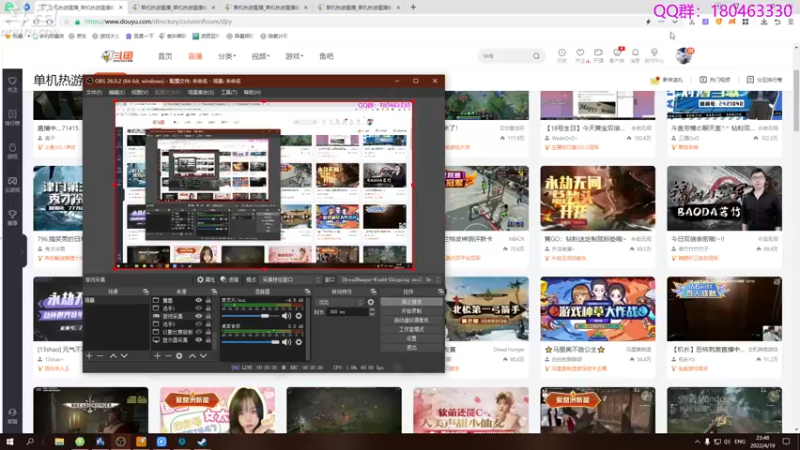Mute the 桌面音频 speaker icon
Viewport: 800px width, 450px height.
click(x=286, y=342)
